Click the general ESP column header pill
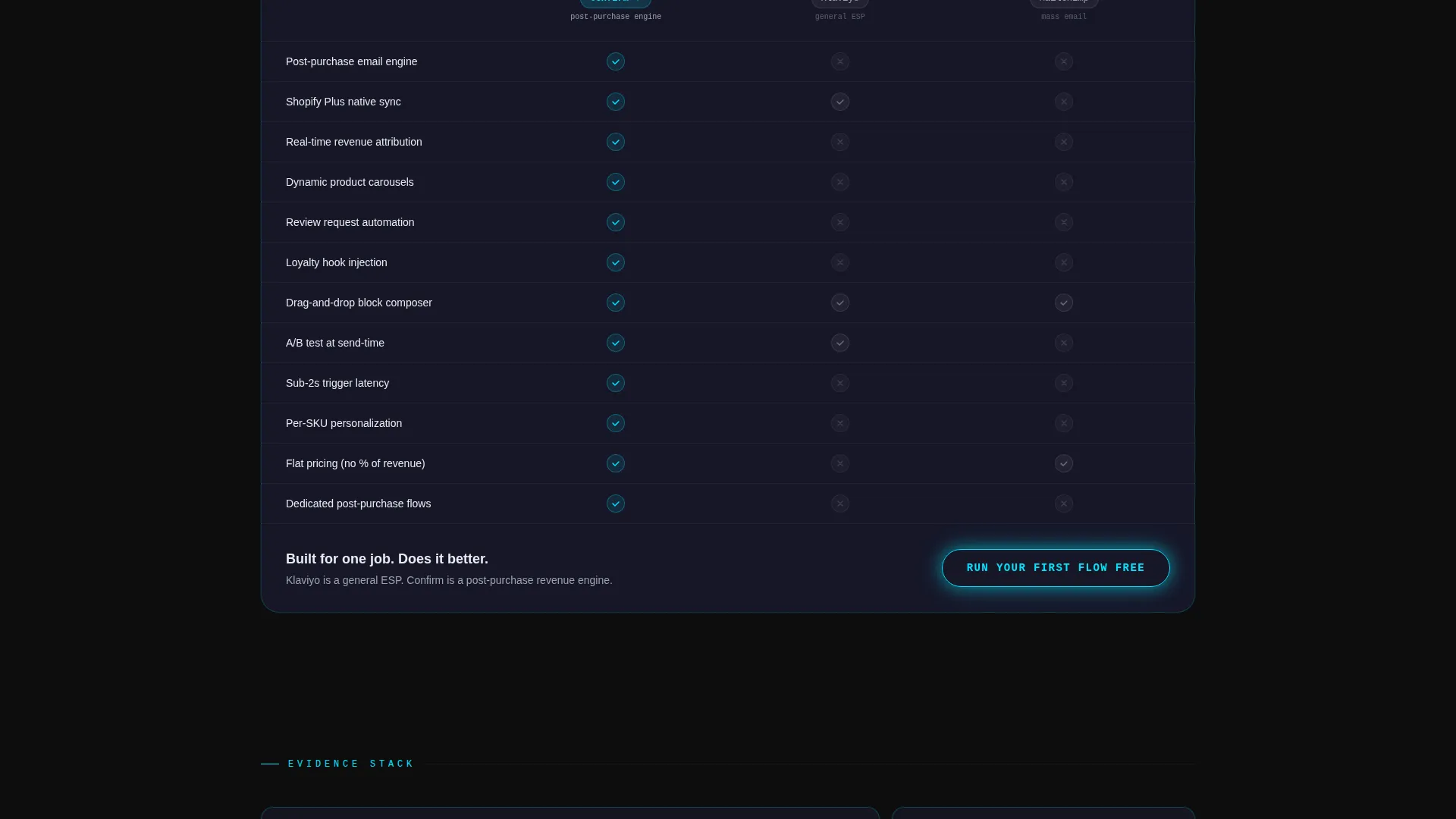 [x=839, y=3]
